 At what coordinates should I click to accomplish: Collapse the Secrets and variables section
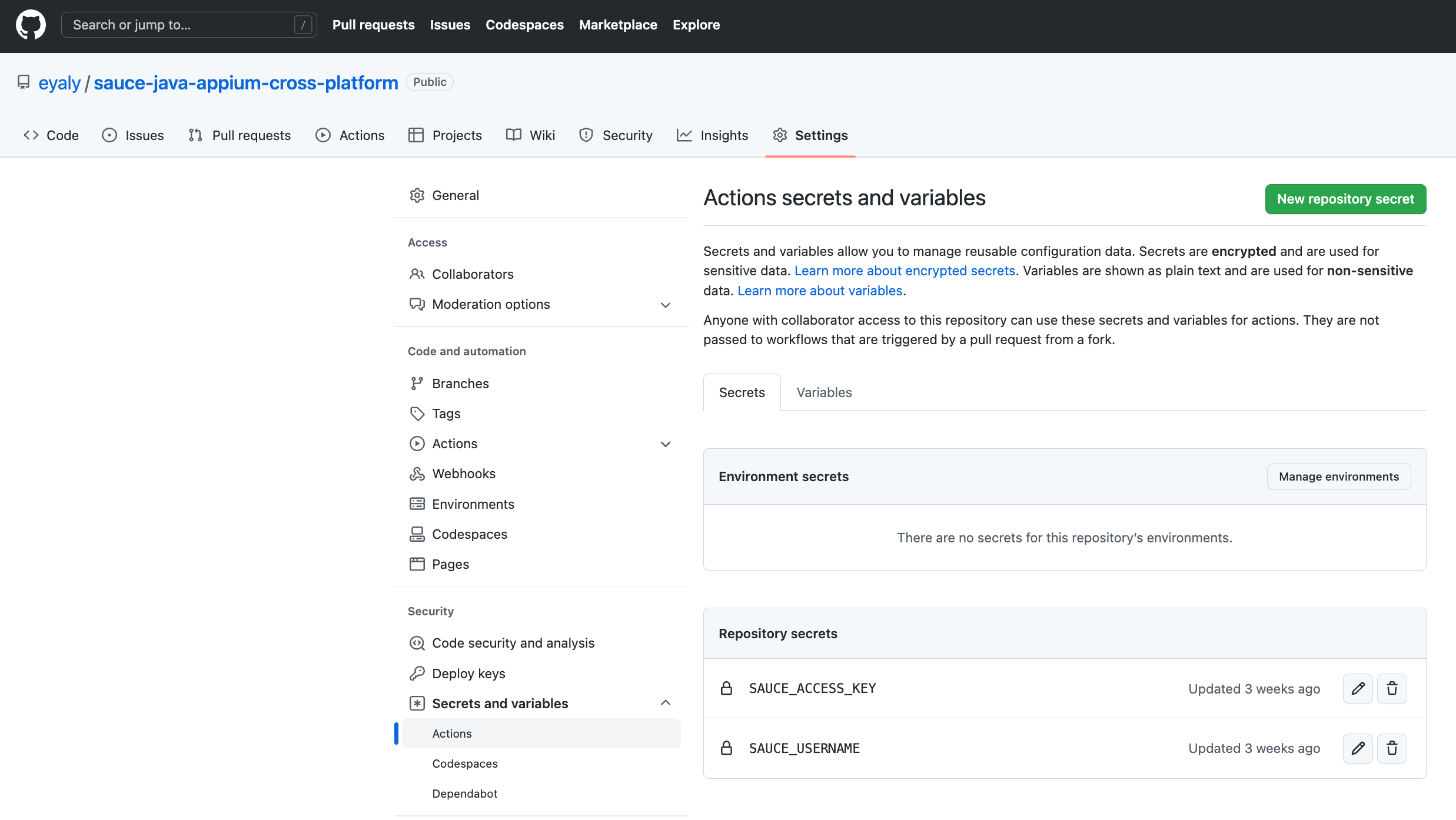(664, 703)
